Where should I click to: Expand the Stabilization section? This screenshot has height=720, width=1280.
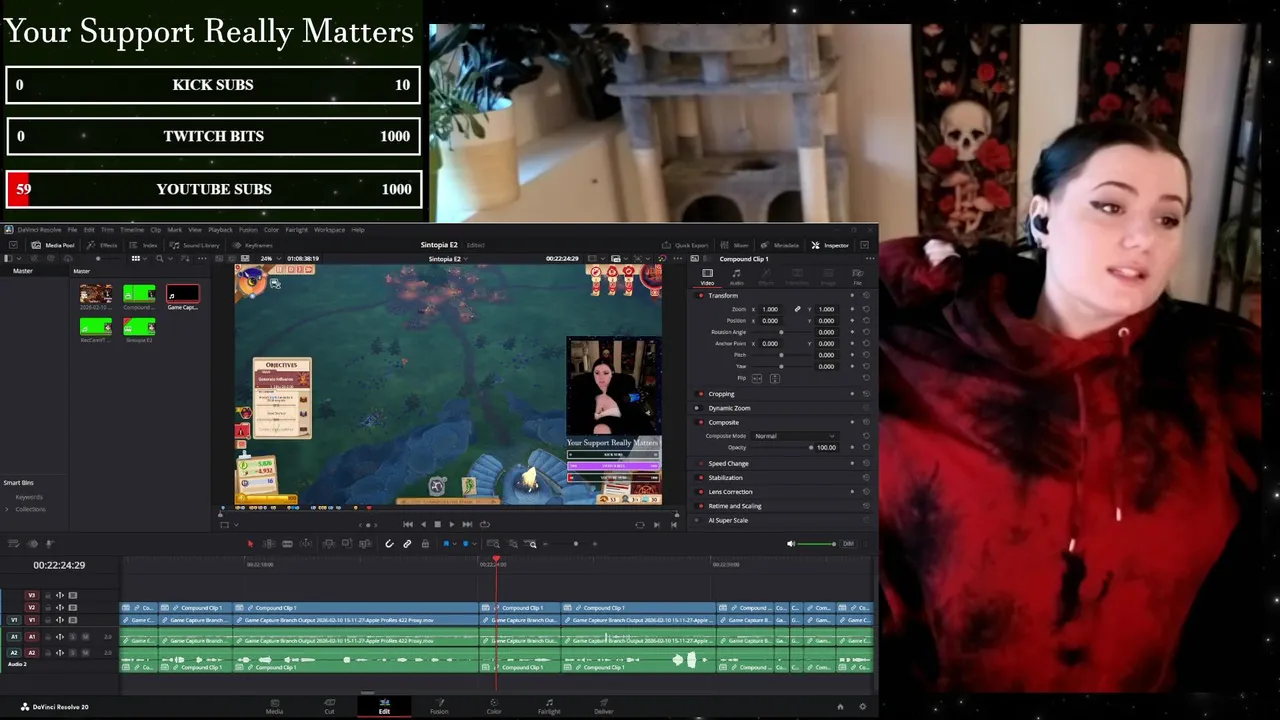(x=725, y=478)
